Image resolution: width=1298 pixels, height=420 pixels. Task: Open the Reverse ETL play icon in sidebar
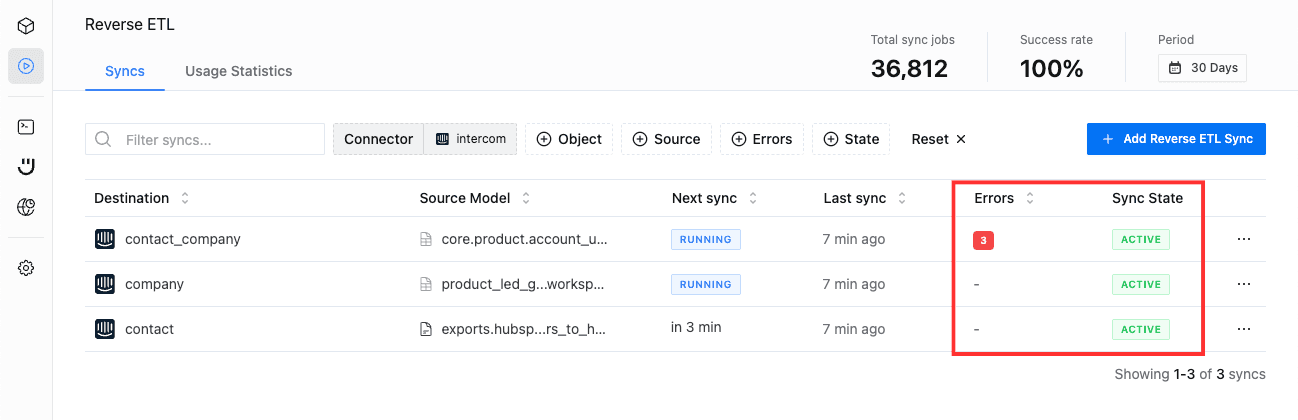coord(26,66)
